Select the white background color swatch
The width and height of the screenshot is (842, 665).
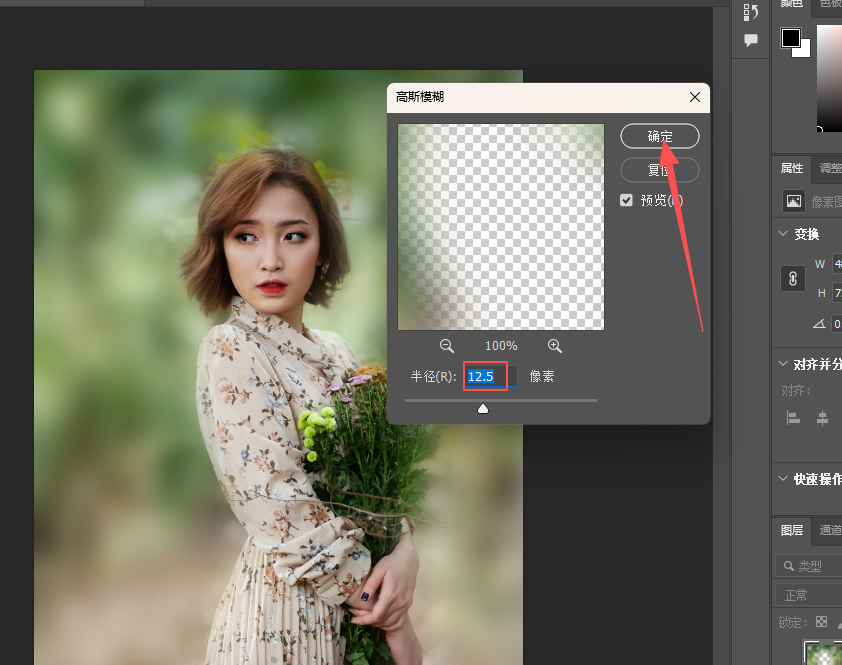pos(804,50)
